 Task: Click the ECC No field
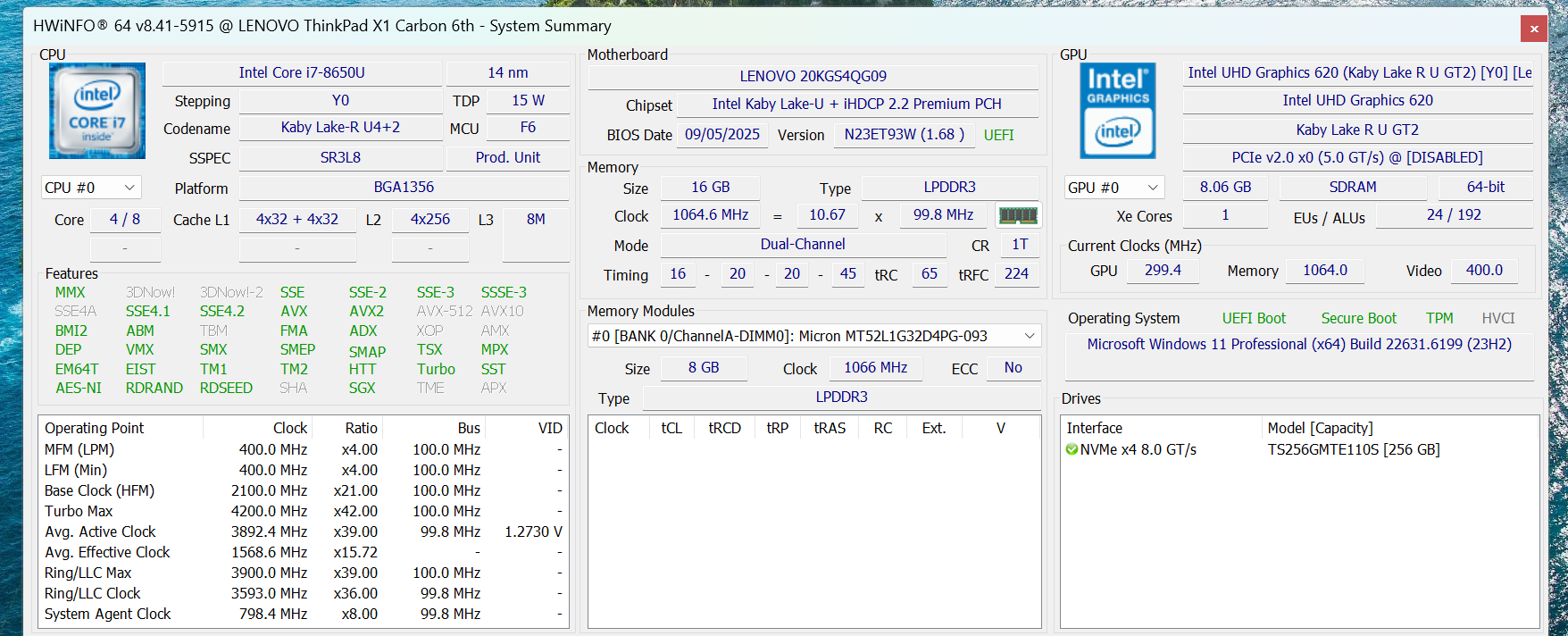pos(1013,368)
